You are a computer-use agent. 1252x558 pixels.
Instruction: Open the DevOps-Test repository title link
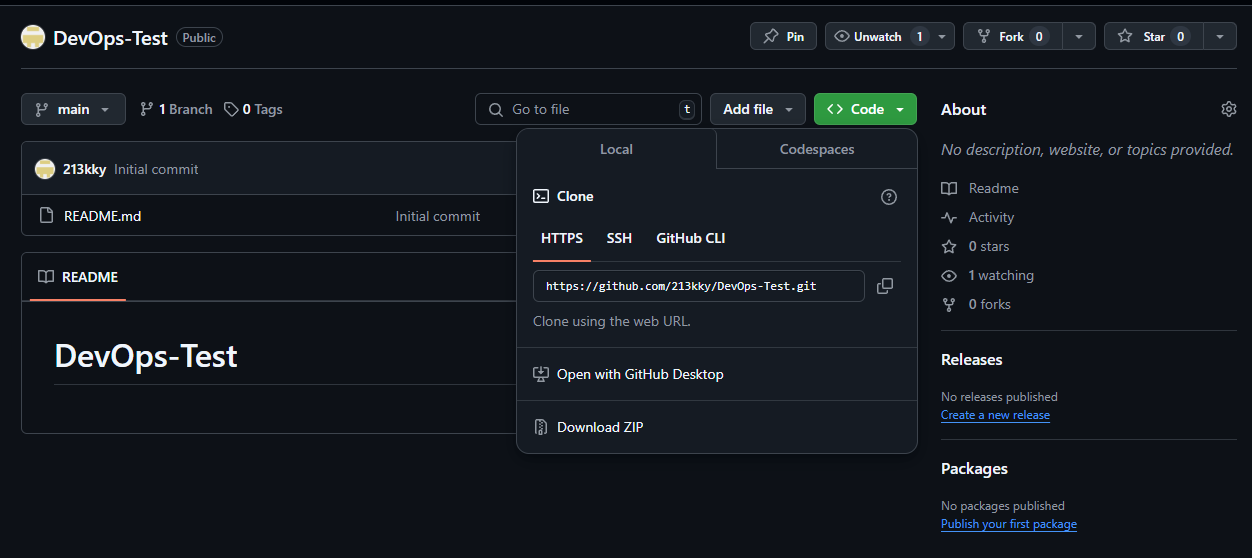(x=111, y=38)
